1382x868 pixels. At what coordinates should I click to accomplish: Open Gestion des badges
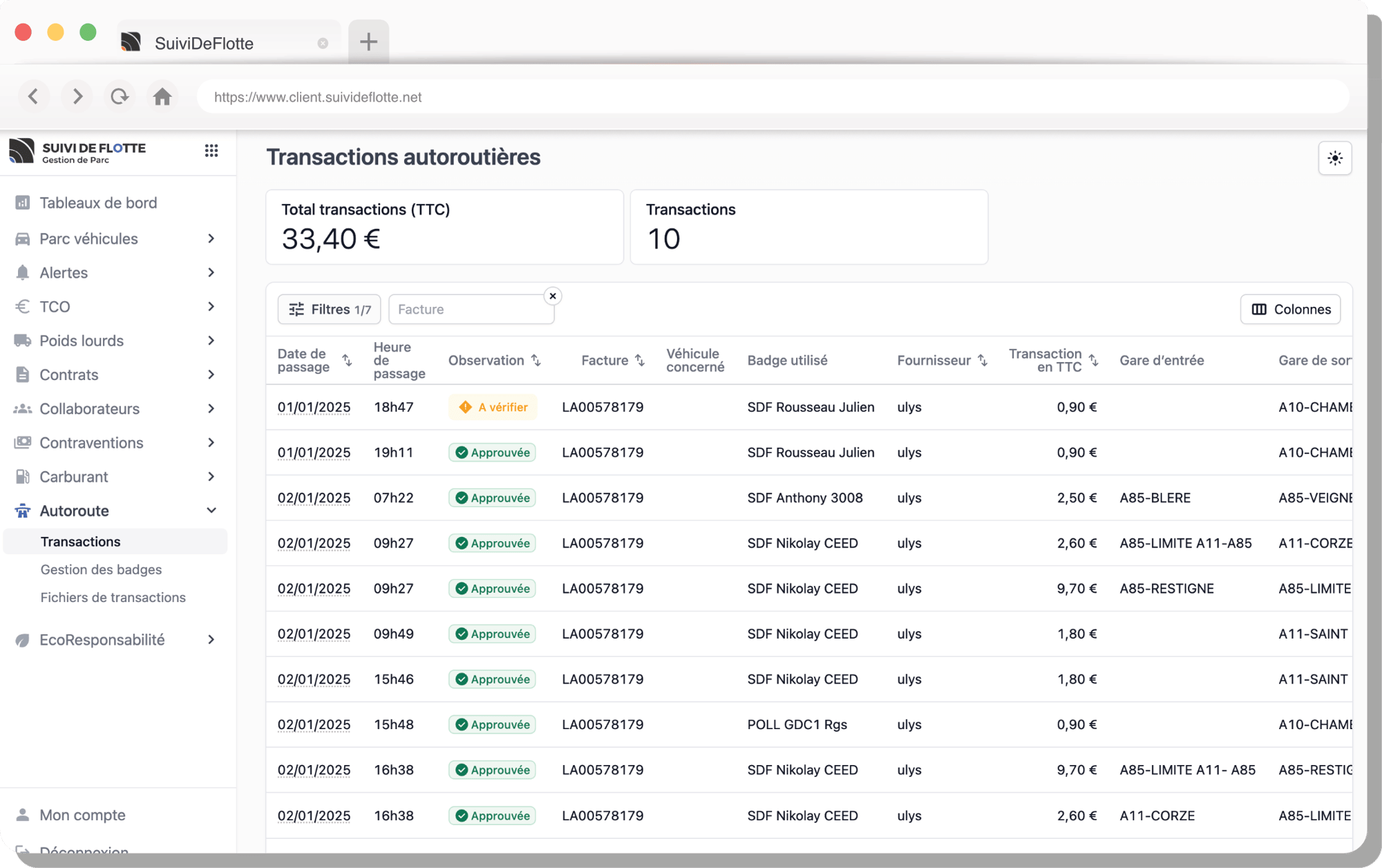[x=101, y=569]
